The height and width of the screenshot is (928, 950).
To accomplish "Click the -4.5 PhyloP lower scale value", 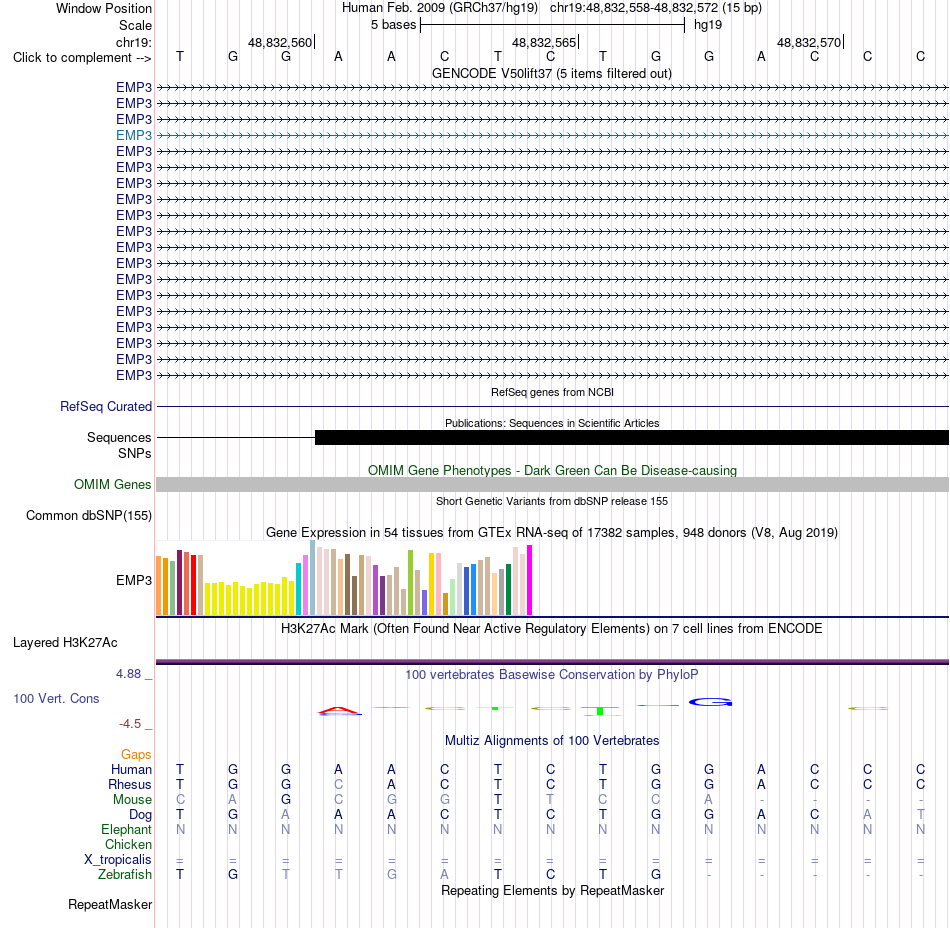I will coord(130,723).
